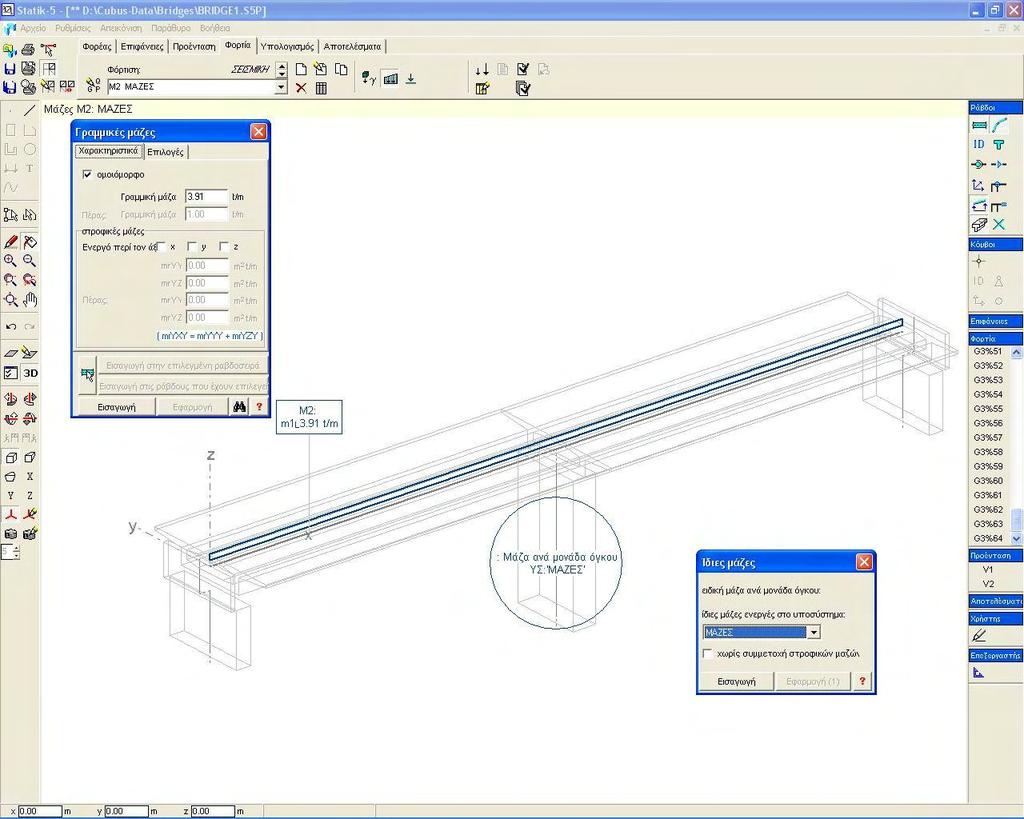Click the pencil icon under Χρήστης

pos(979,635)
